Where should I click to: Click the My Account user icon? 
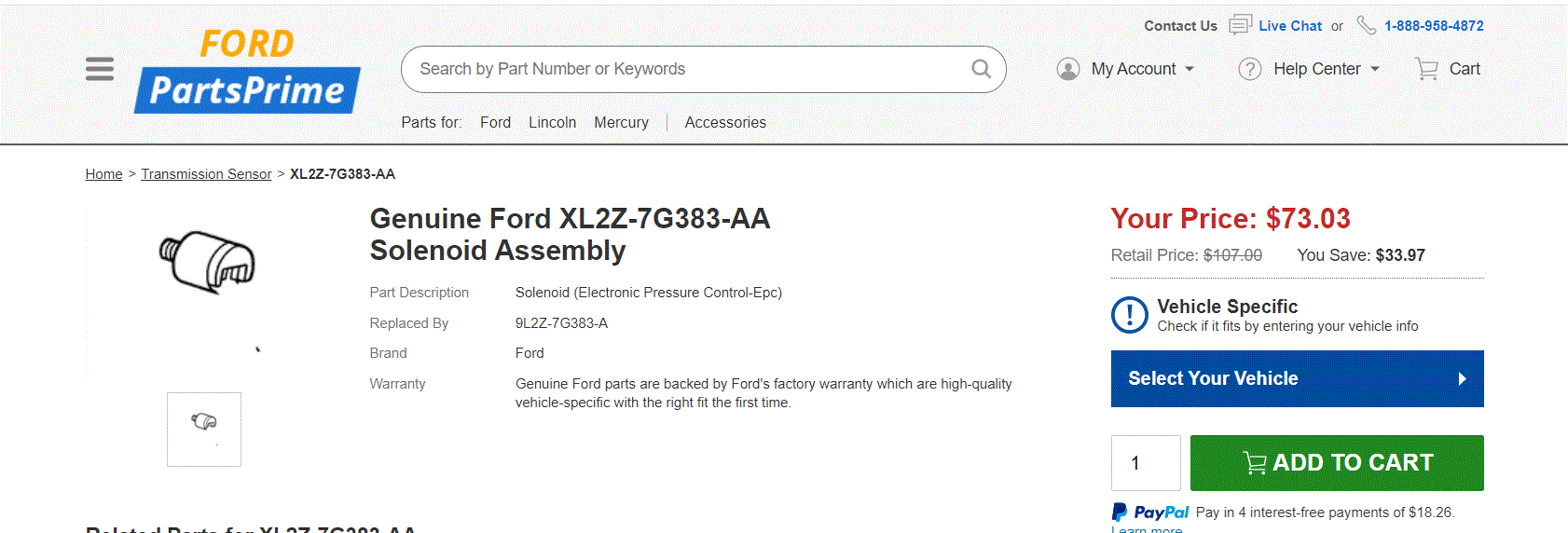1068,69
